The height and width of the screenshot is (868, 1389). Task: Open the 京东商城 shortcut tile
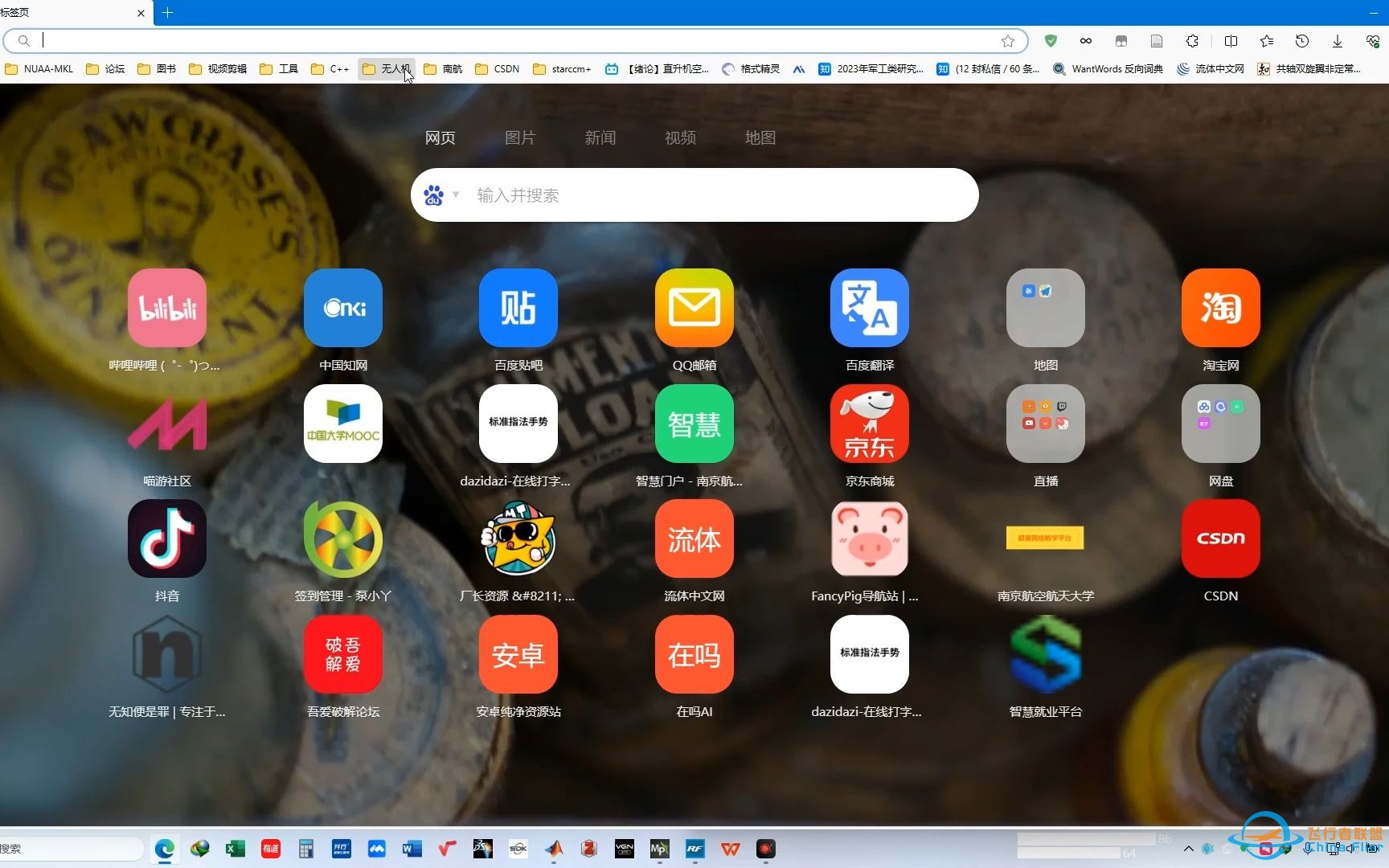tap(870, 424)
